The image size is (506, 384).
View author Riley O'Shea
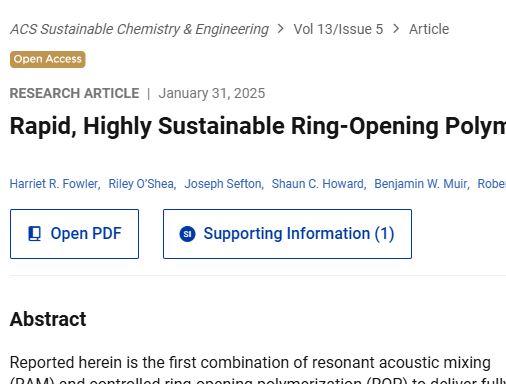(142, 184)
